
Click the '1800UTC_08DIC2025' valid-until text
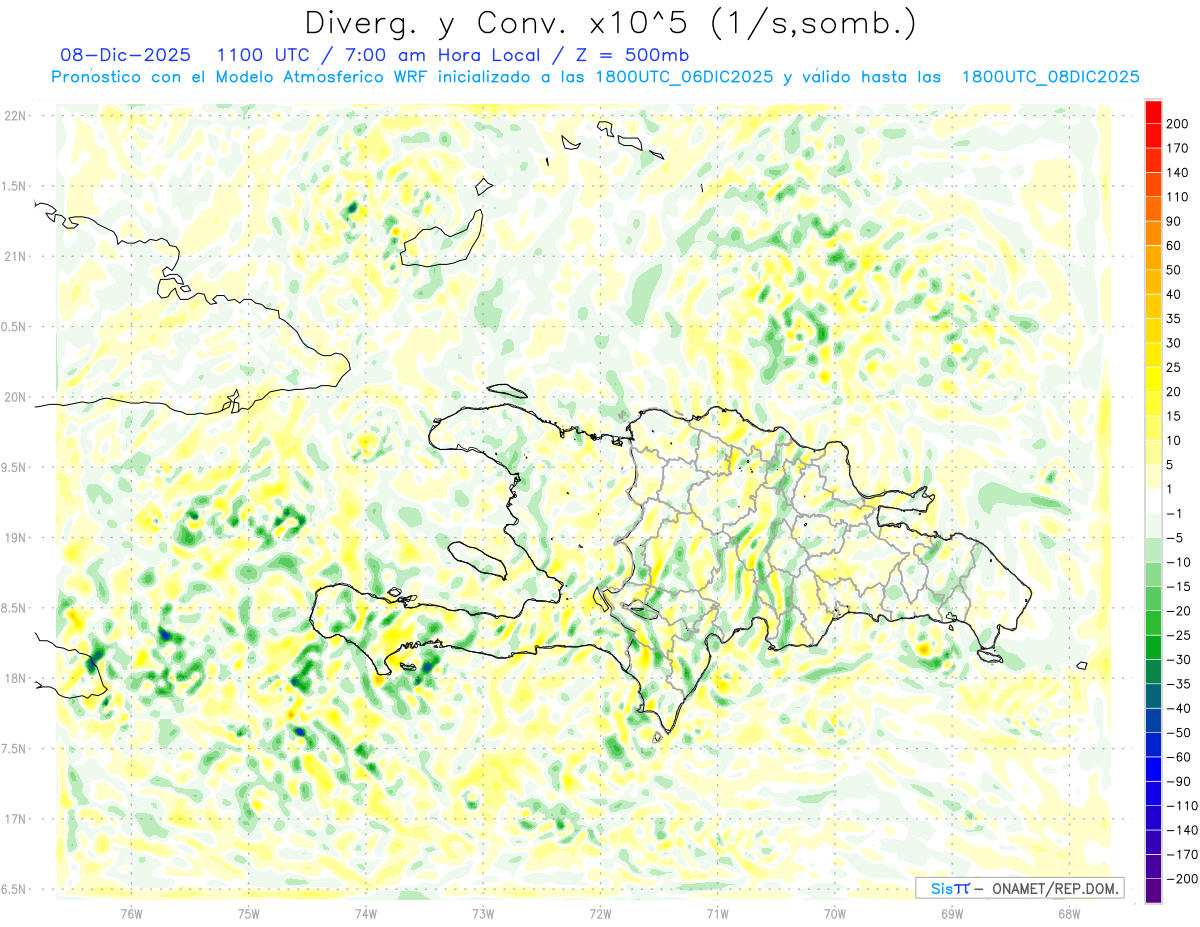click(1050, 77)
